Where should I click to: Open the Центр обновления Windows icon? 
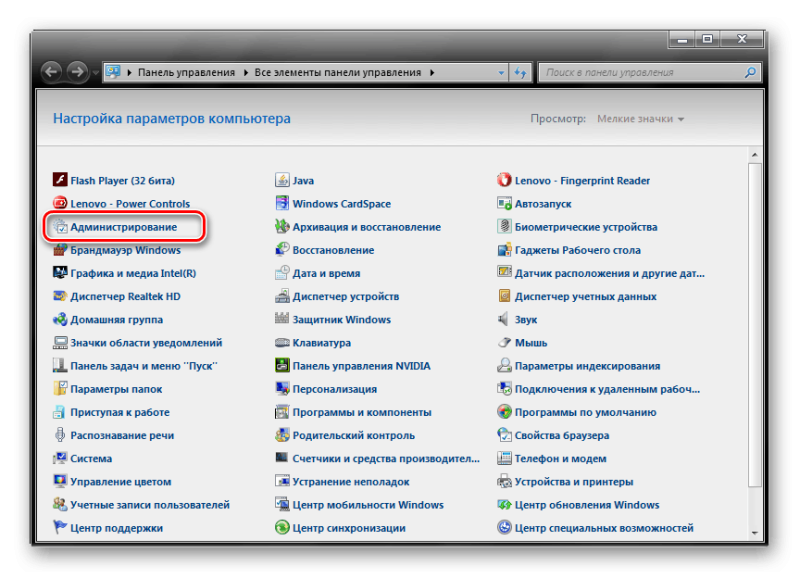coord(505,505)
